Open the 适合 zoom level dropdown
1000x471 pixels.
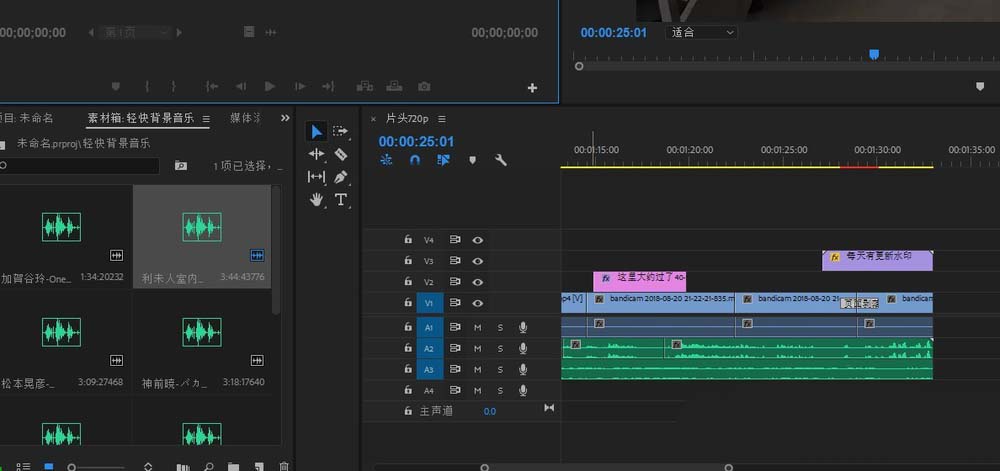702,32
